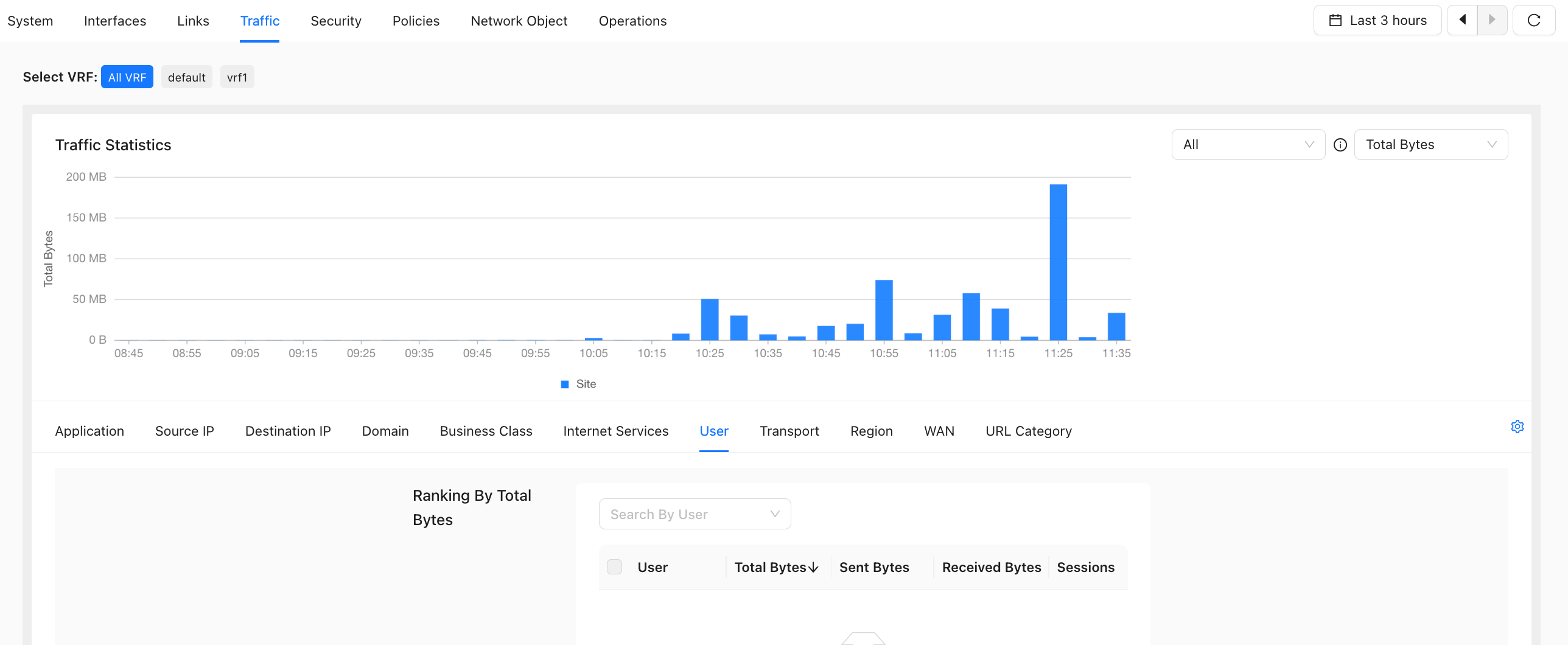Select the default VRF filter

click(187, 77)
